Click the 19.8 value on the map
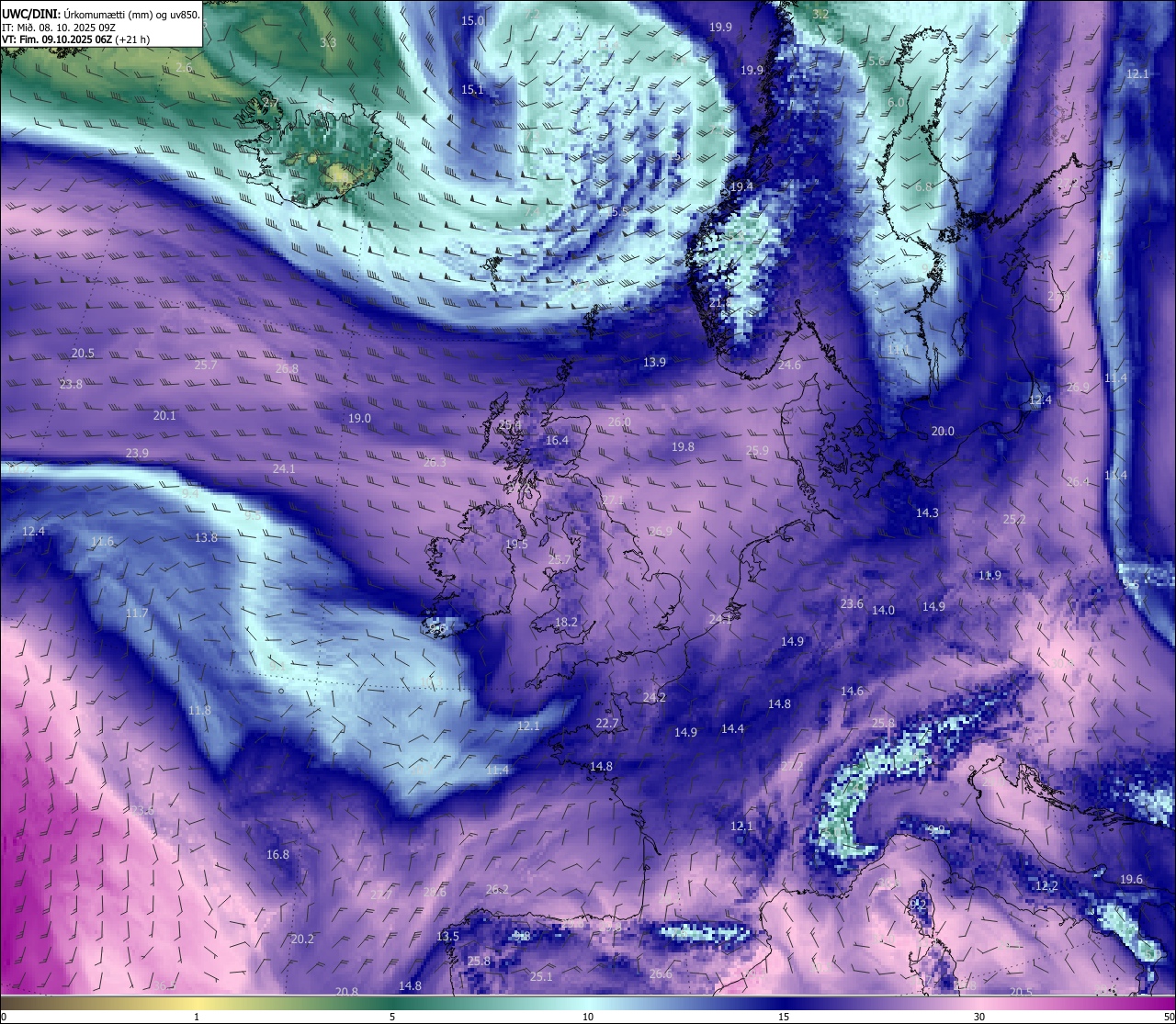Image resolution: width=1176 pixels, height=1024 pixels. click(683, 446)
